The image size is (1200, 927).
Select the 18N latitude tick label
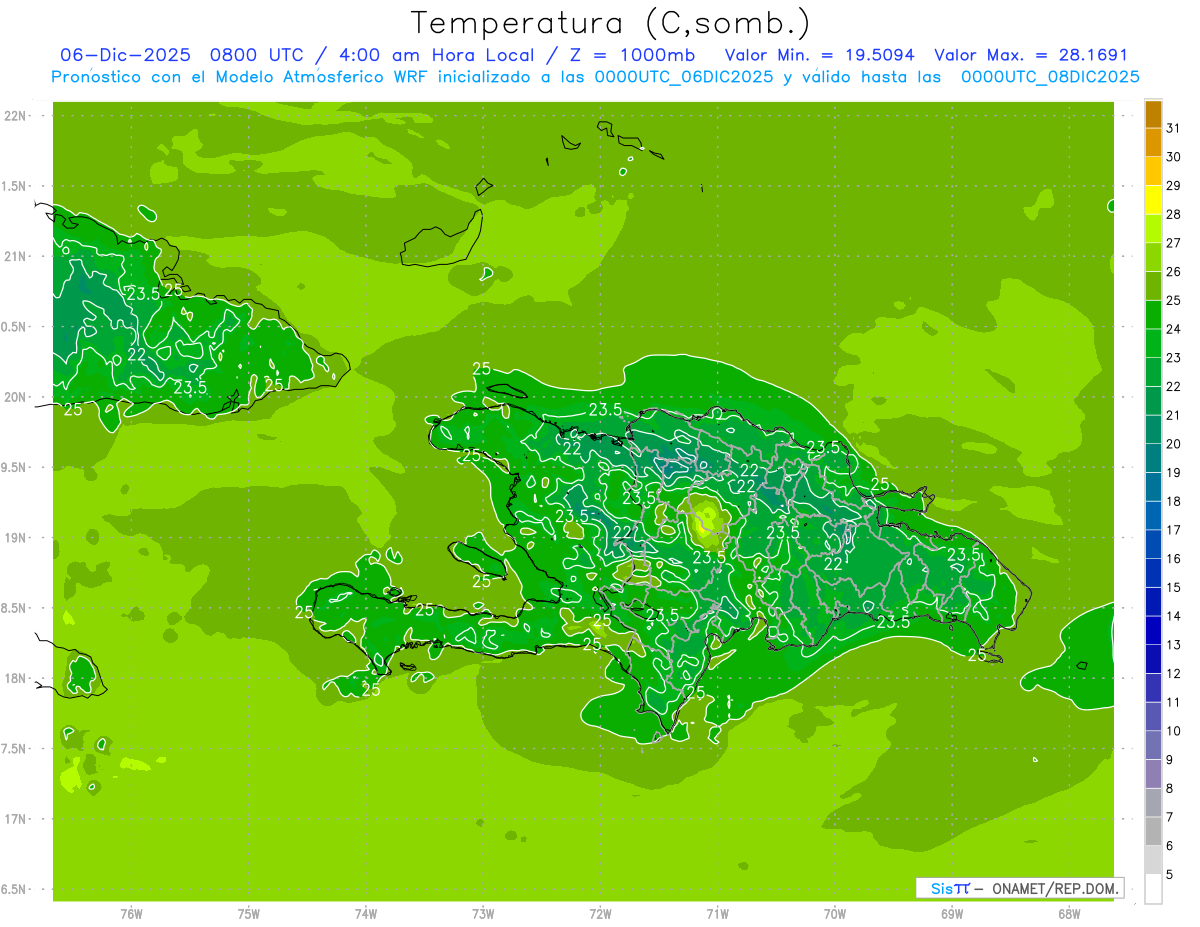click(17, 679)
